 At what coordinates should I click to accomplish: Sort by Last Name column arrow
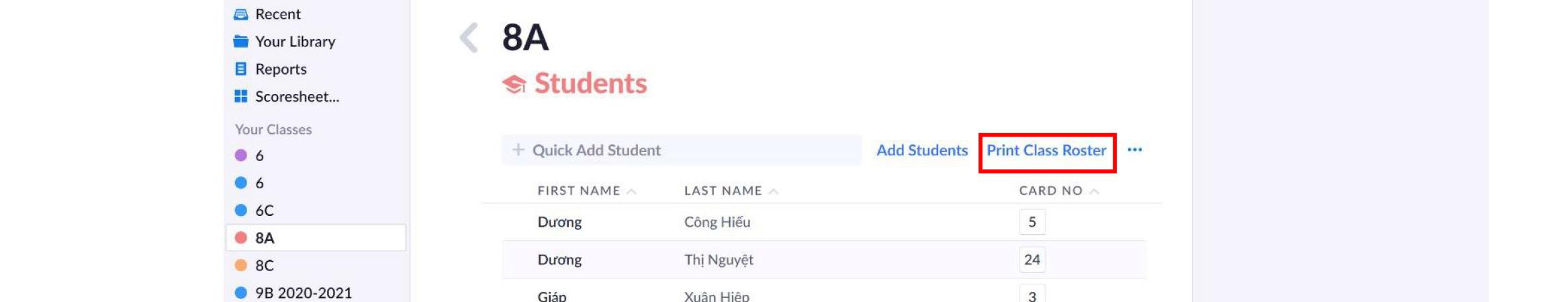(774, 192)
